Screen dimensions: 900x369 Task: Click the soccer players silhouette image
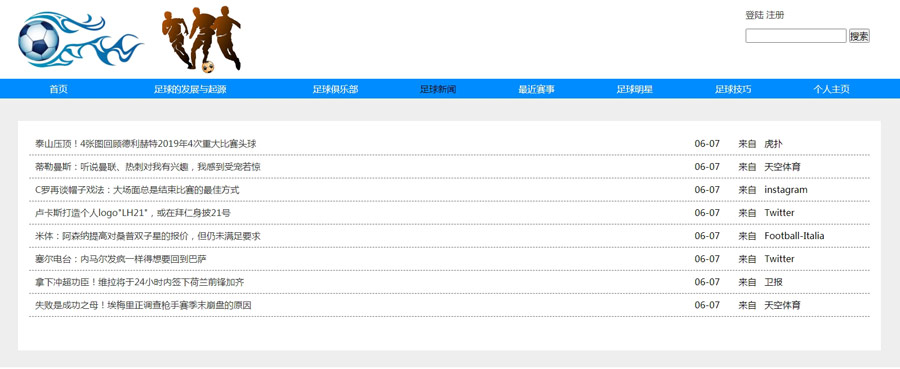[201, 40]
